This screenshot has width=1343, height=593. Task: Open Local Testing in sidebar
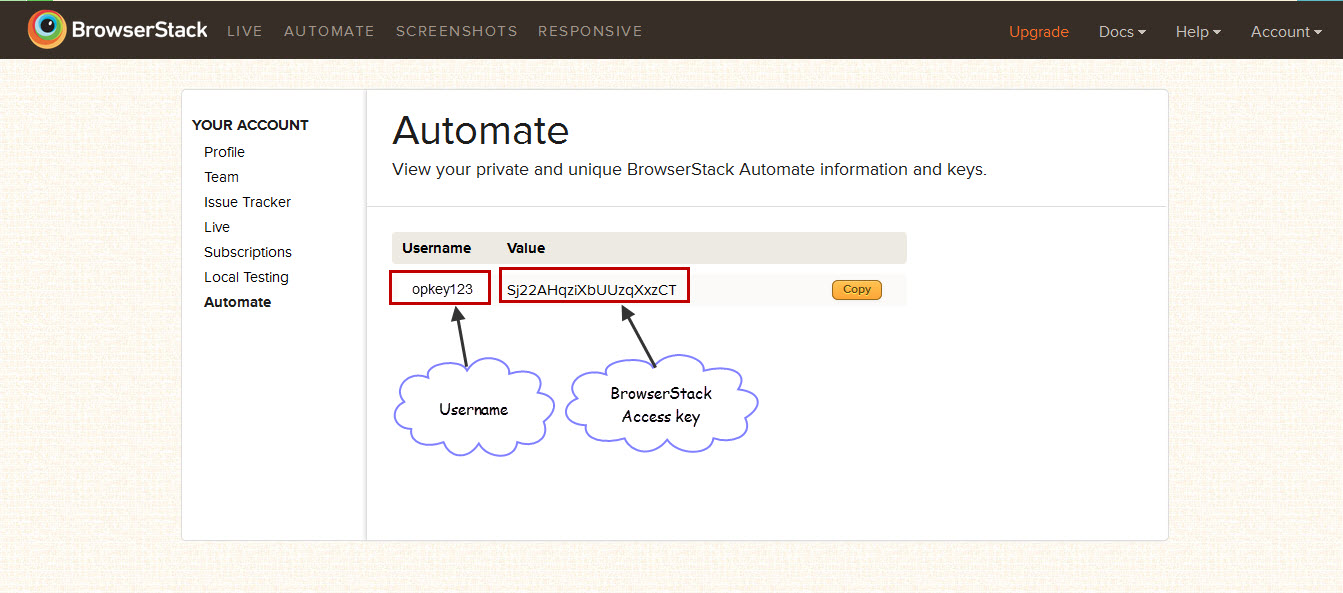click(x=246, y=277)
